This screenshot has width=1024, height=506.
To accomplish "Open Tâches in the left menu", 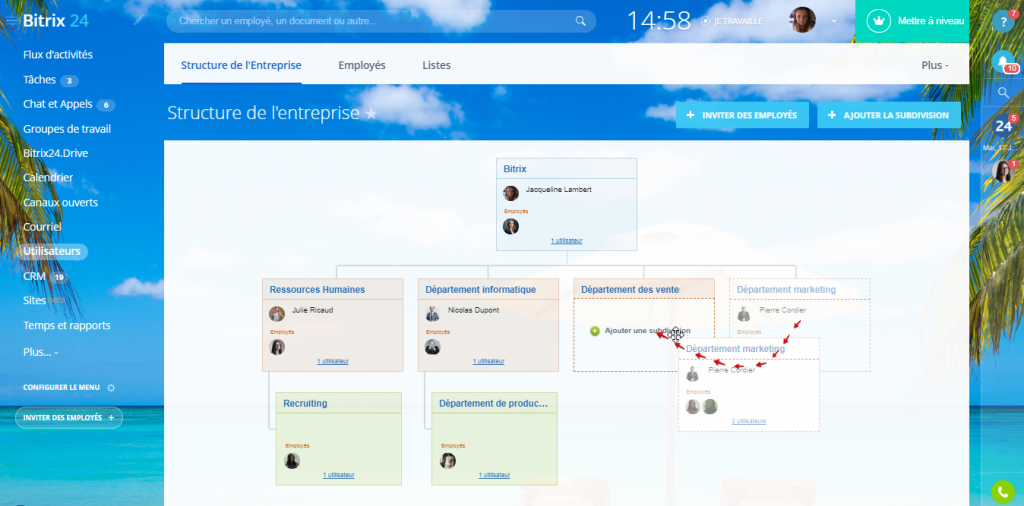I will tap(39, 80).
